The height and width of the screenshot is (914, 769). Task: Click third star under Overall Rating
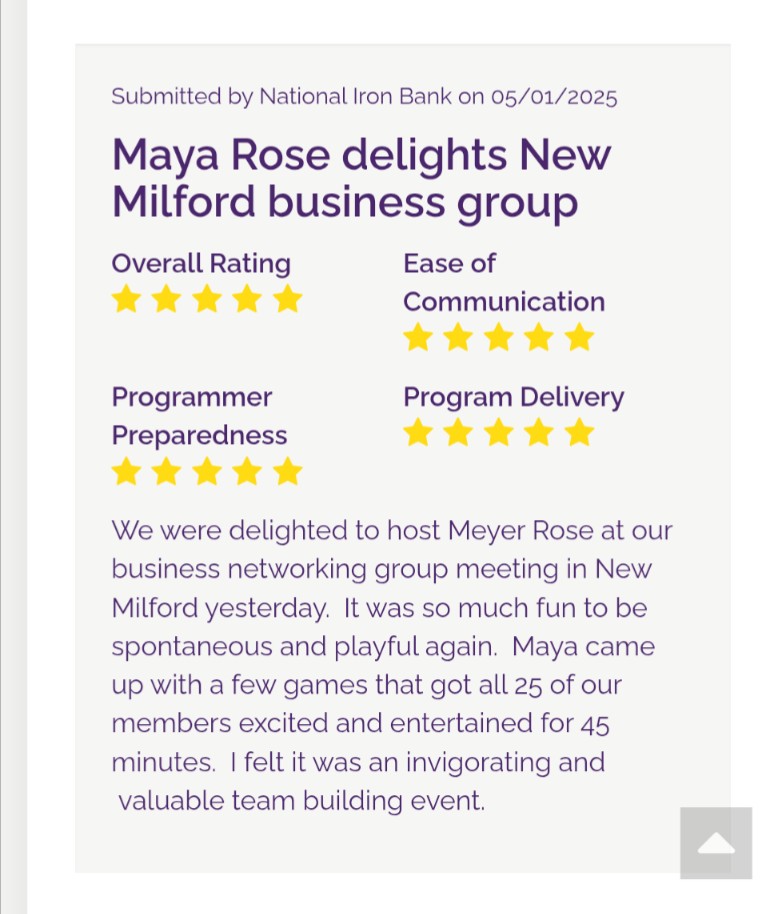click(207, 299)
